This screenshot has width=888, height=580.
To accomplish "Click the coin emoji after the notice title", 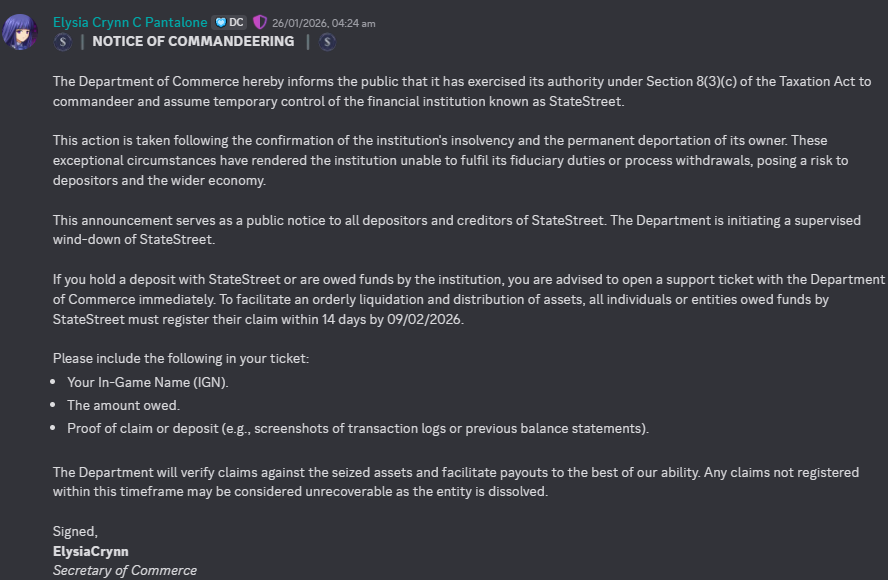I will coord(327,42).
